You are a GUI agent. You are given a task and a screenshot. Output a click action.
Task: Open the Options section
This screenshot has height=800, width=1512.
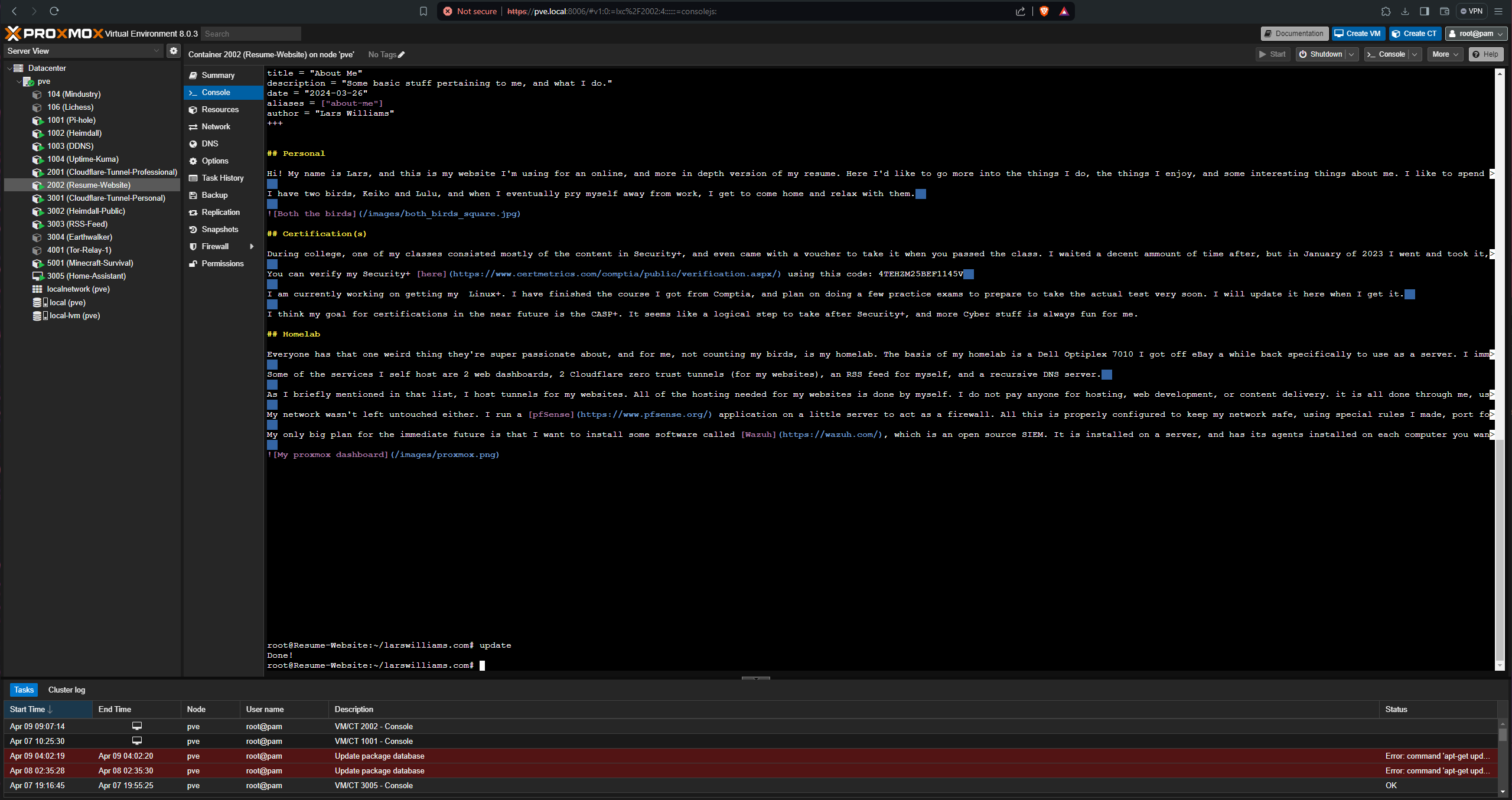click(223, 161)
